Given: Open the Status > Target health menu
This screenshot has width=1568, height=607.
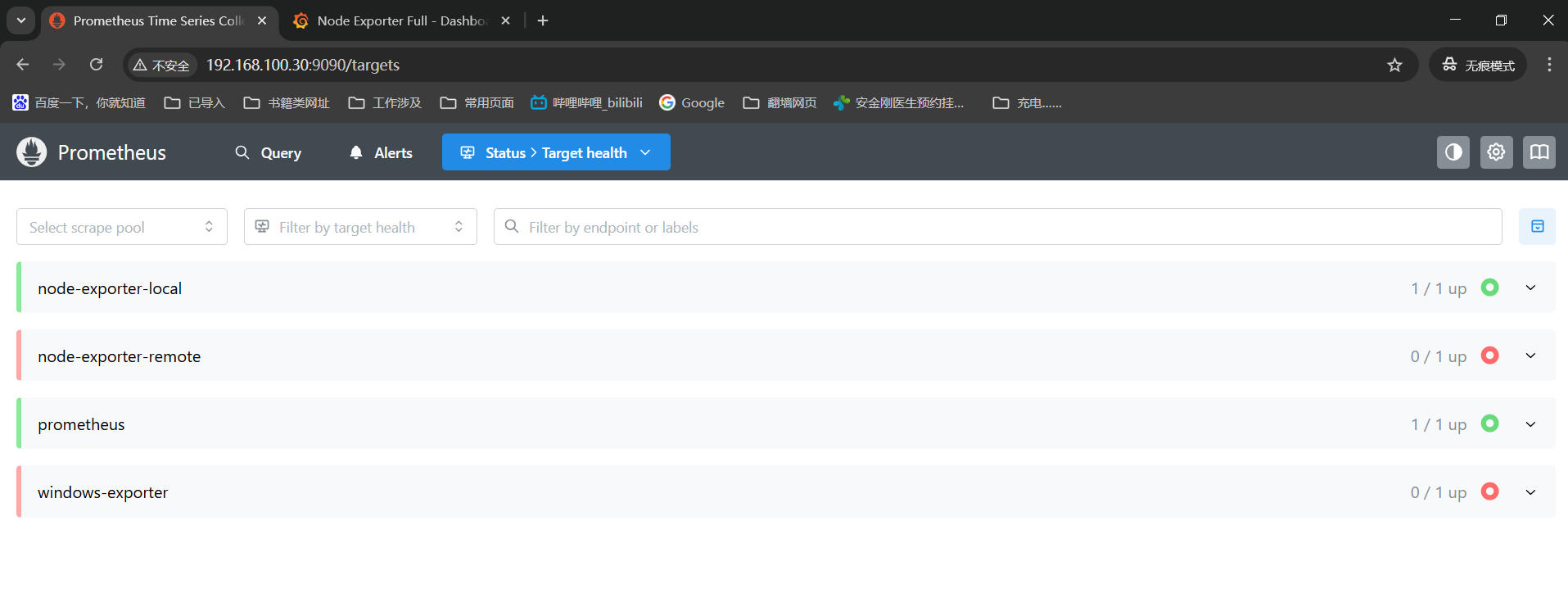Looking at the screenshot, I should coord(556,152).
